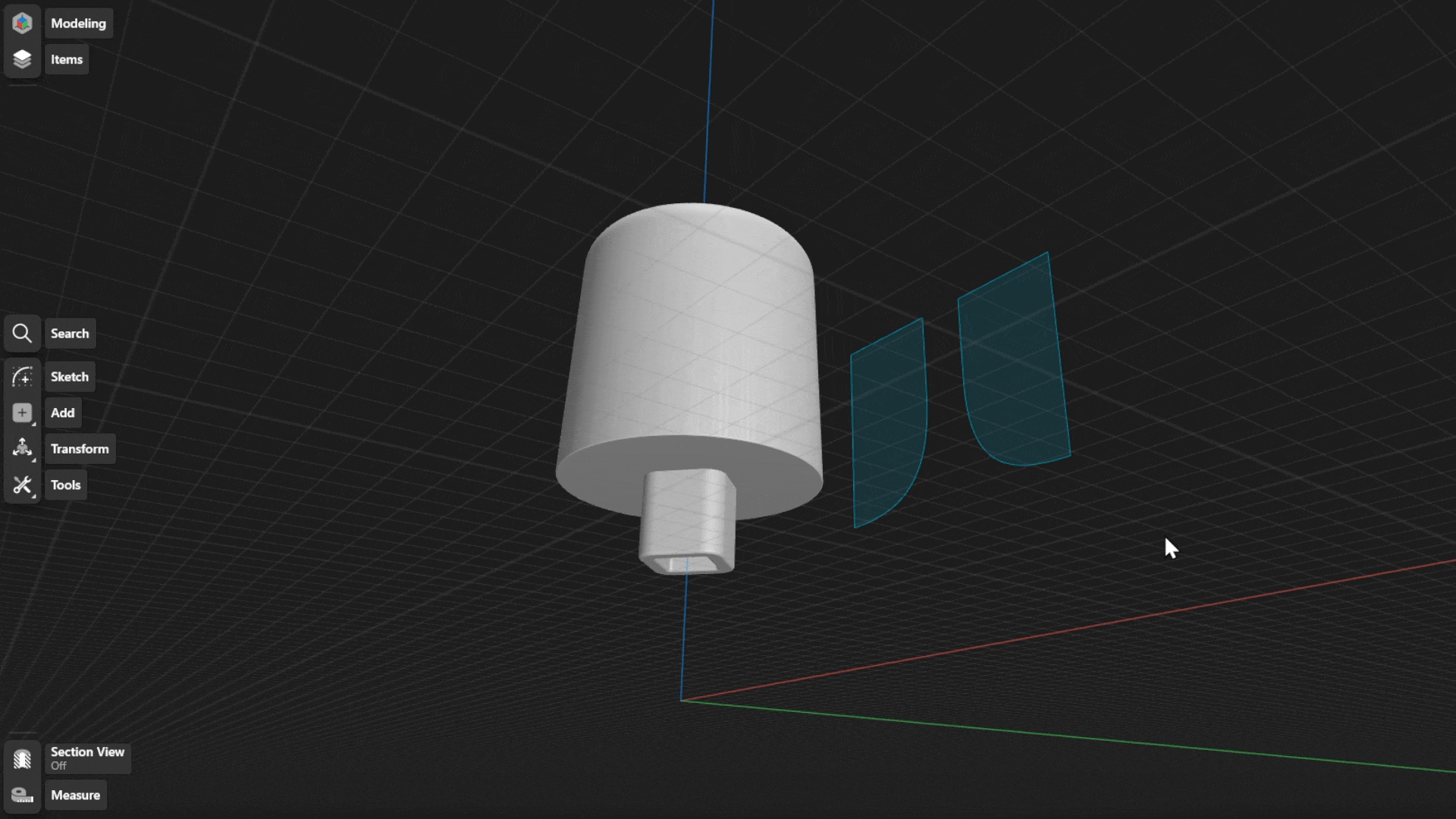This screenshot has height=819, width=1456.
Task: Select the Items panel tab
Action: pos(66,58)
